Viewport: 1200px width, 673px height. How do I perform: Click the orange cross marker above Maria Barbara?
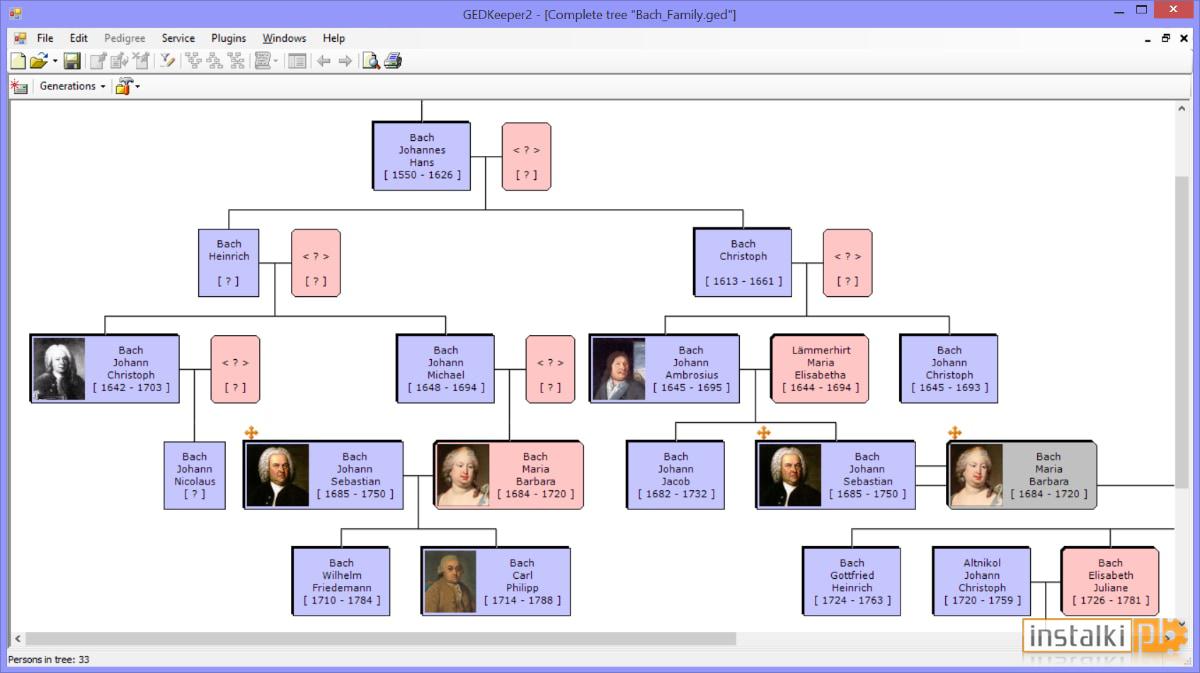click(x=954, y=433)
